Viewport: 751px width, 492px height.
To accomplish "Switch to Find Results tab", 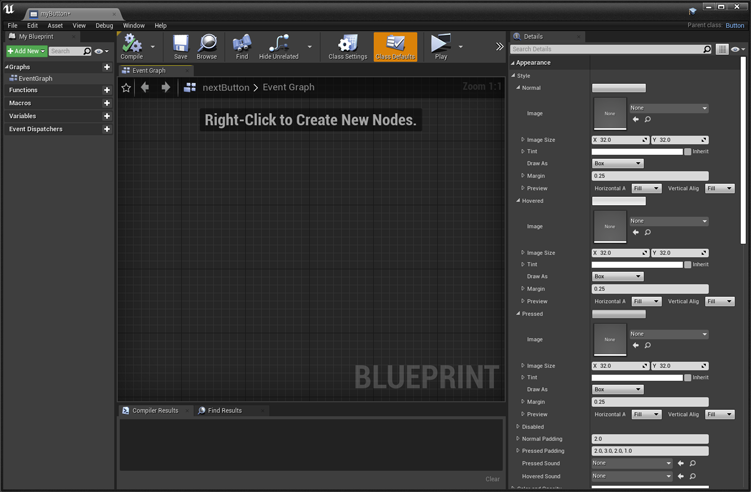I will pos(225,411).
